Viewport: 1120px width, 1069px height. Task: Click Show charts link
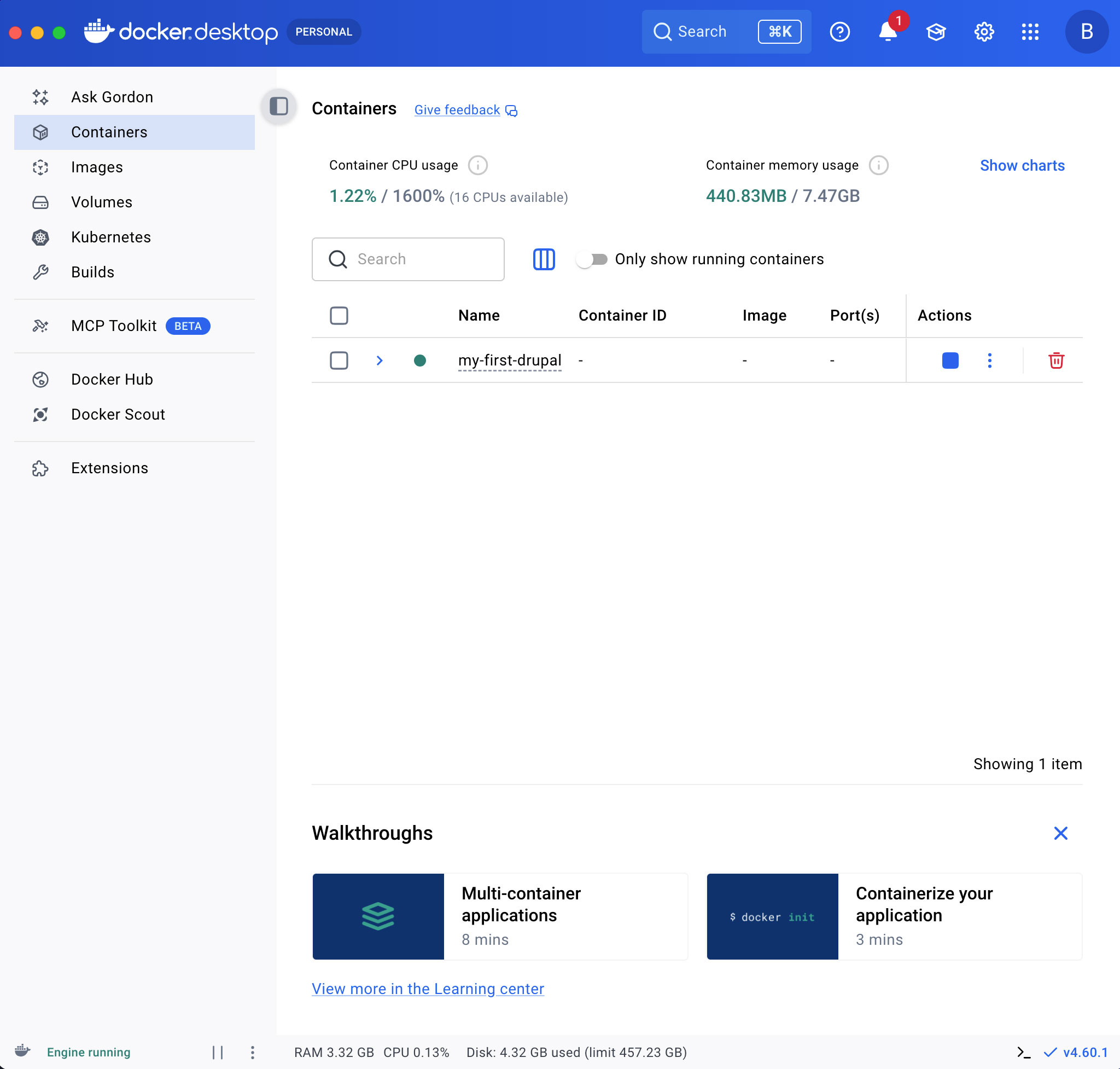point(1022,165)
